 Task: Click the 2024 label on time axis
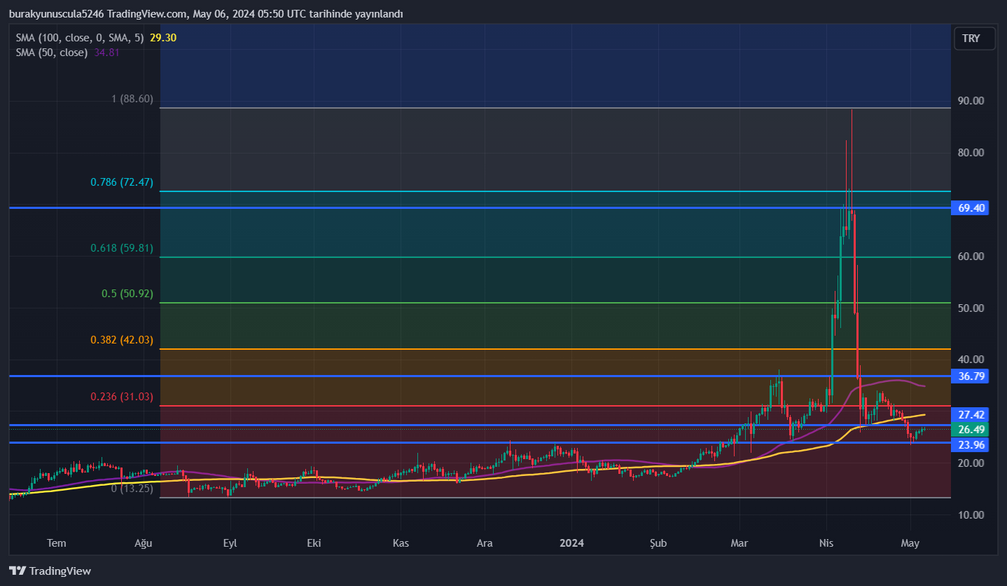click(x=572, y=543)
